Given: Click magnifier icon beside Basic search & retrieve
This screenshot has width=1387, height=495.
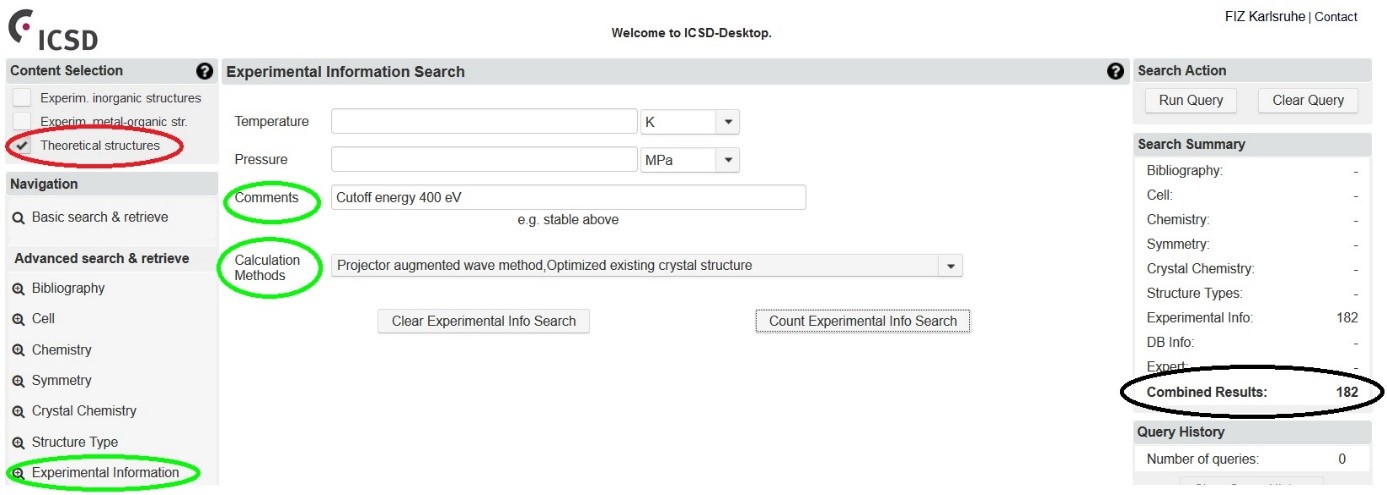Looking at the screenshot, I should 18,218.
